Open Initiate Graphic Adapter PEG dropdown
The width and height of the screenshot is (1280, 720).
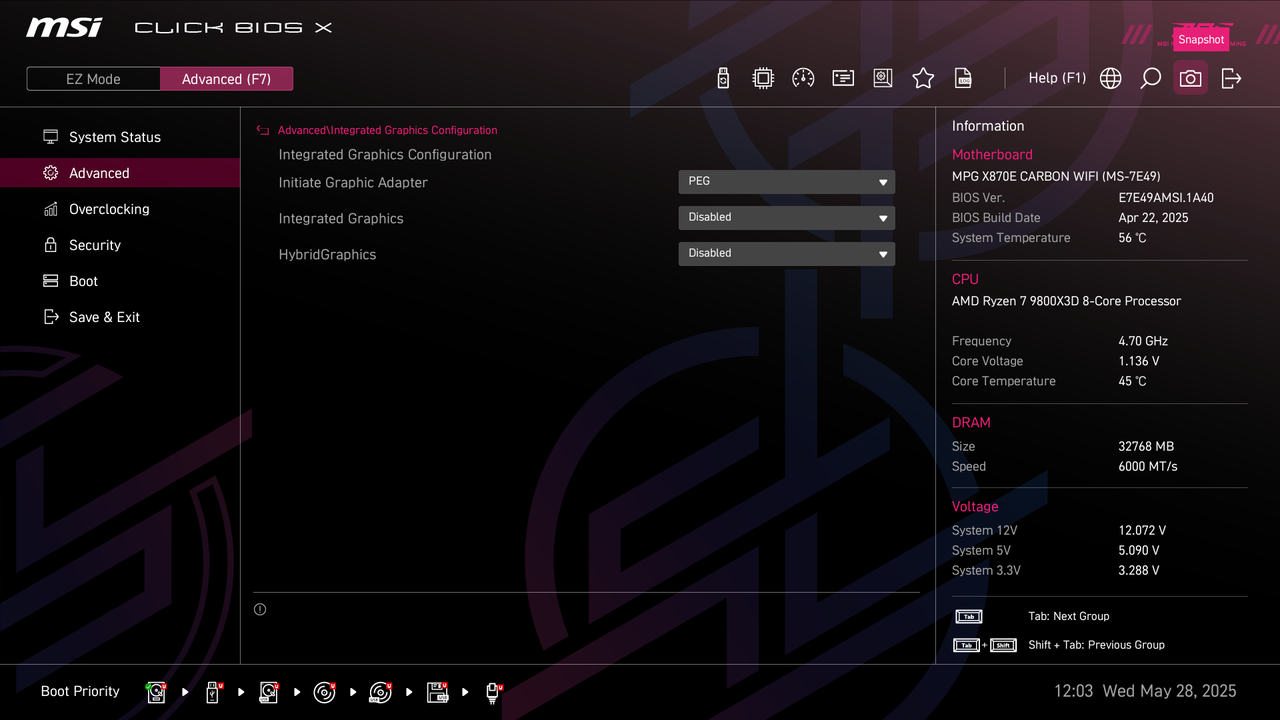tap(787, 182)
